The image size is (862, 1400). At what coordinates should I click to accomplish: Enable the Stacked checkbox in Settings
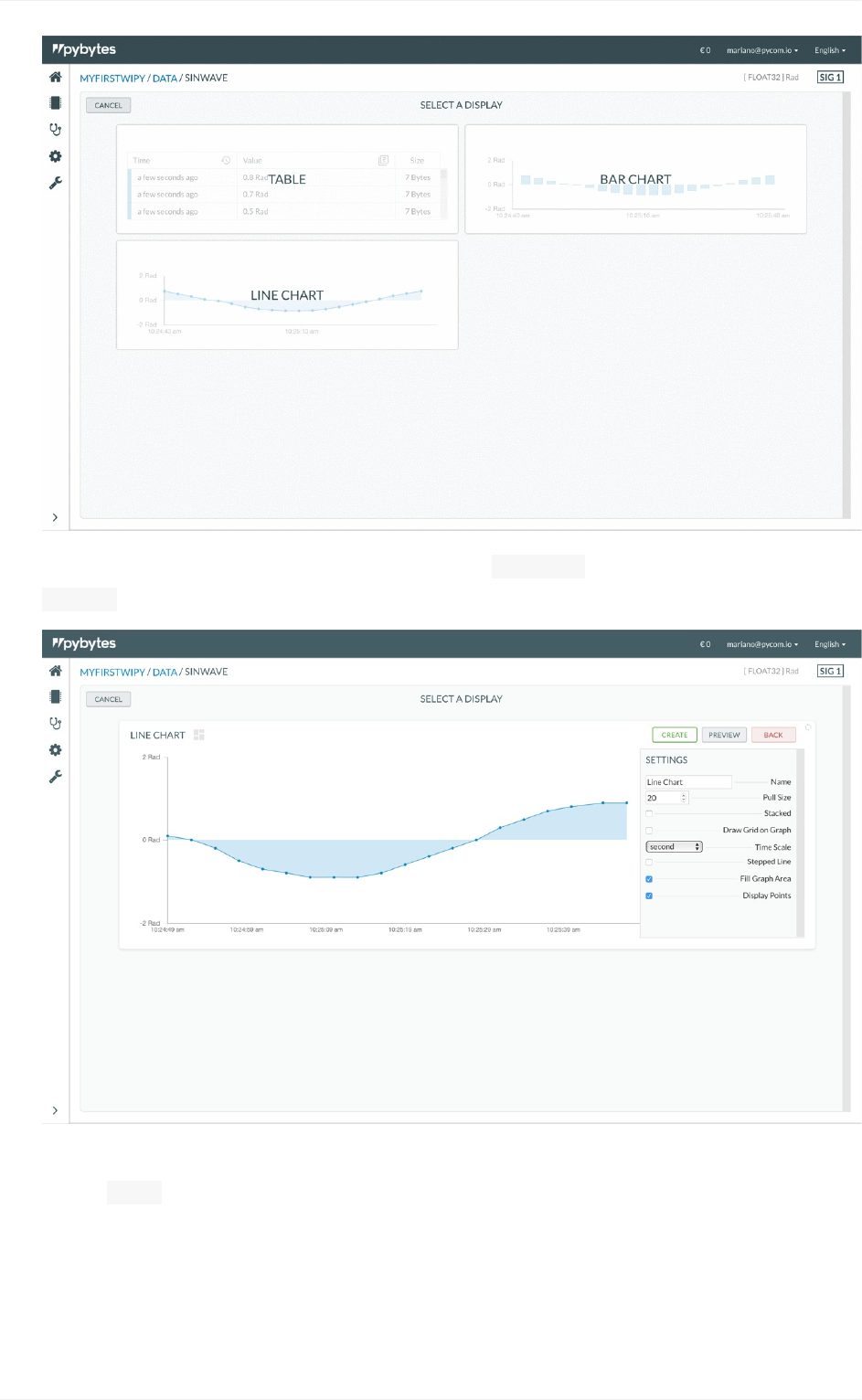(649, 813)
